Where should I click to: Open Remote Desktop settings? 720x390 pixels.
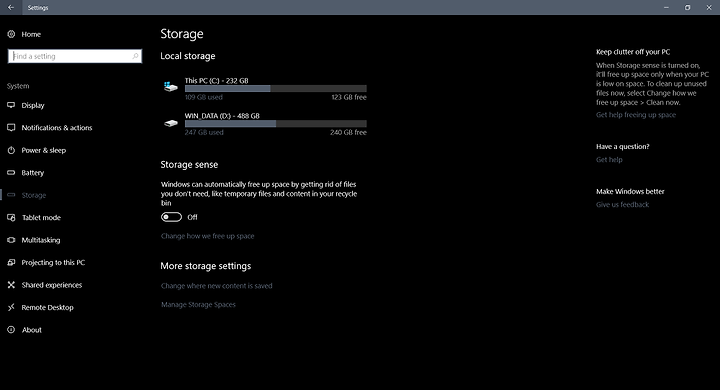(47, 308)
